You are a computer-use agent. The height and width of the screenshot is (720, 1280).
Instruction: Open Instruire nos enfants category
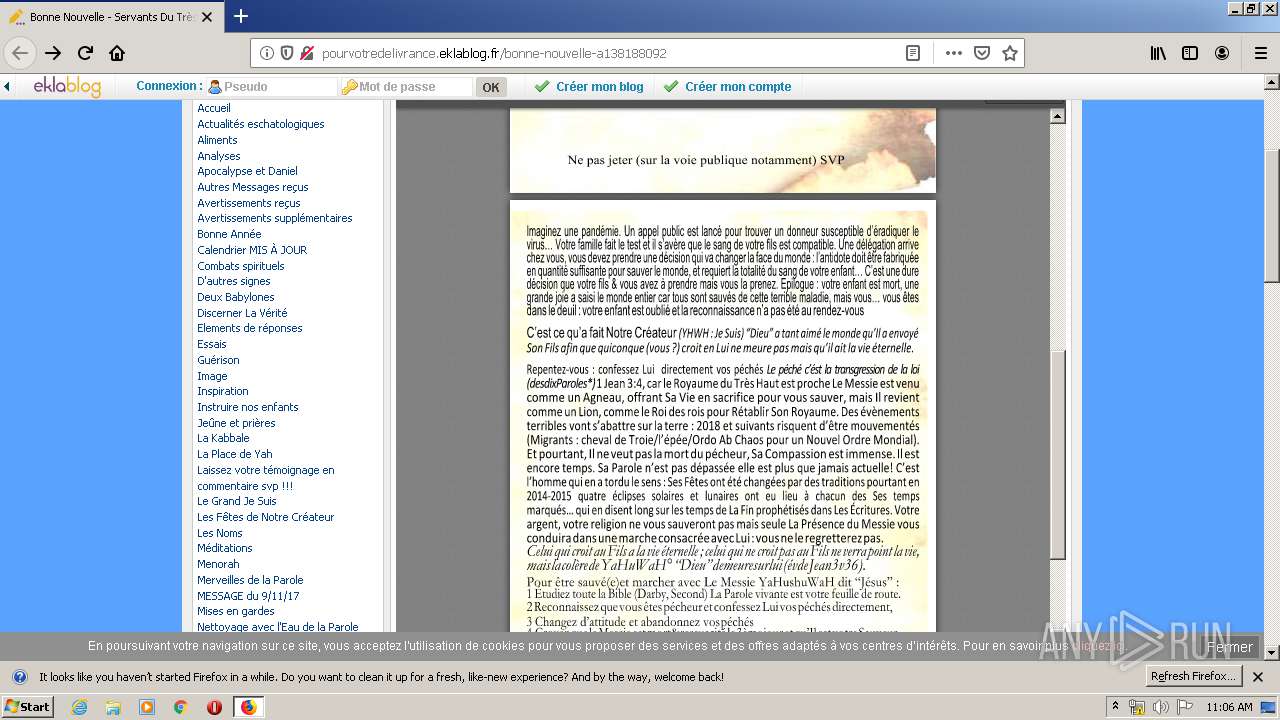click(248, 407)
